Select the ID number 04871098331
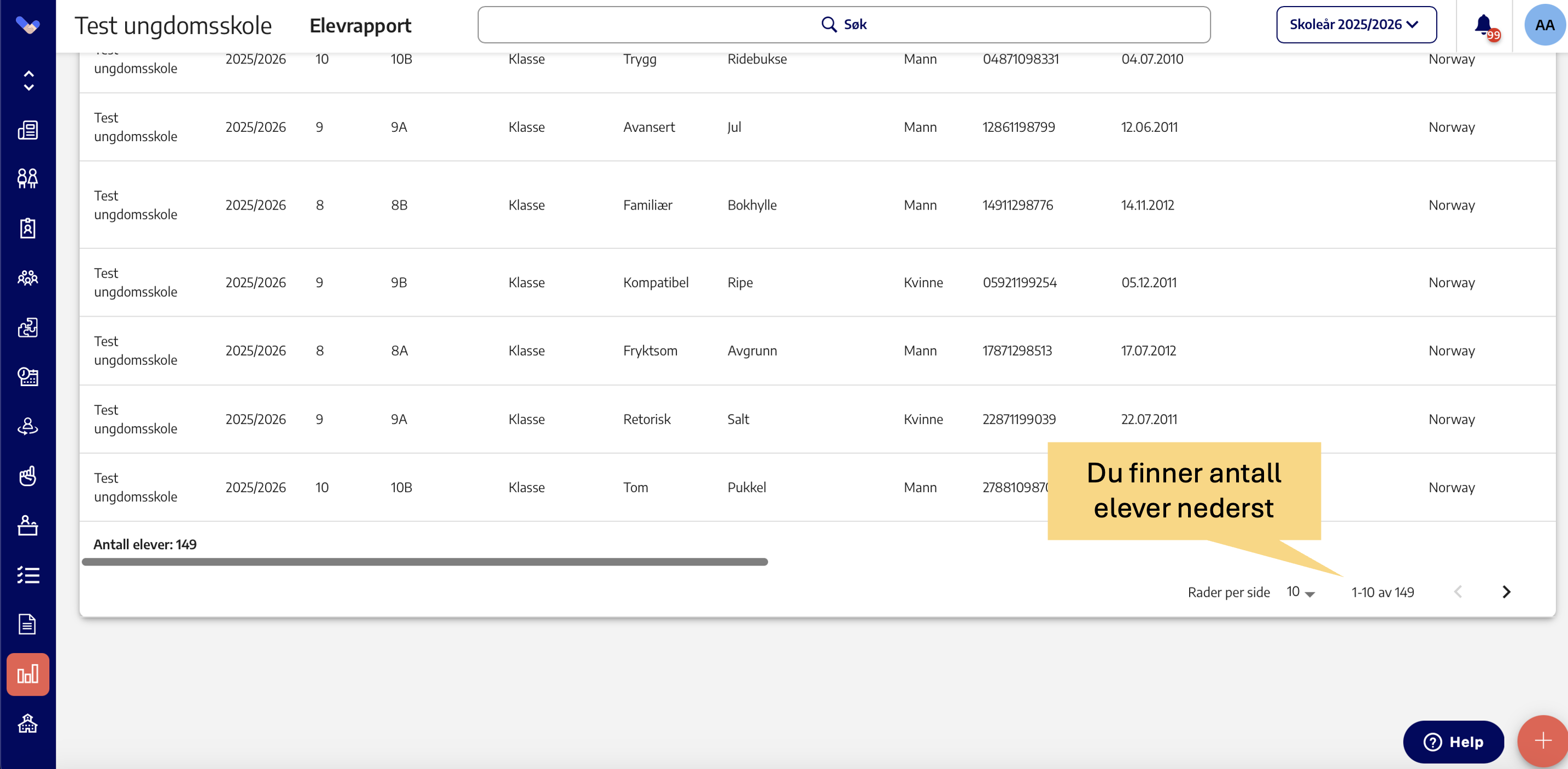 [1021, 59]
